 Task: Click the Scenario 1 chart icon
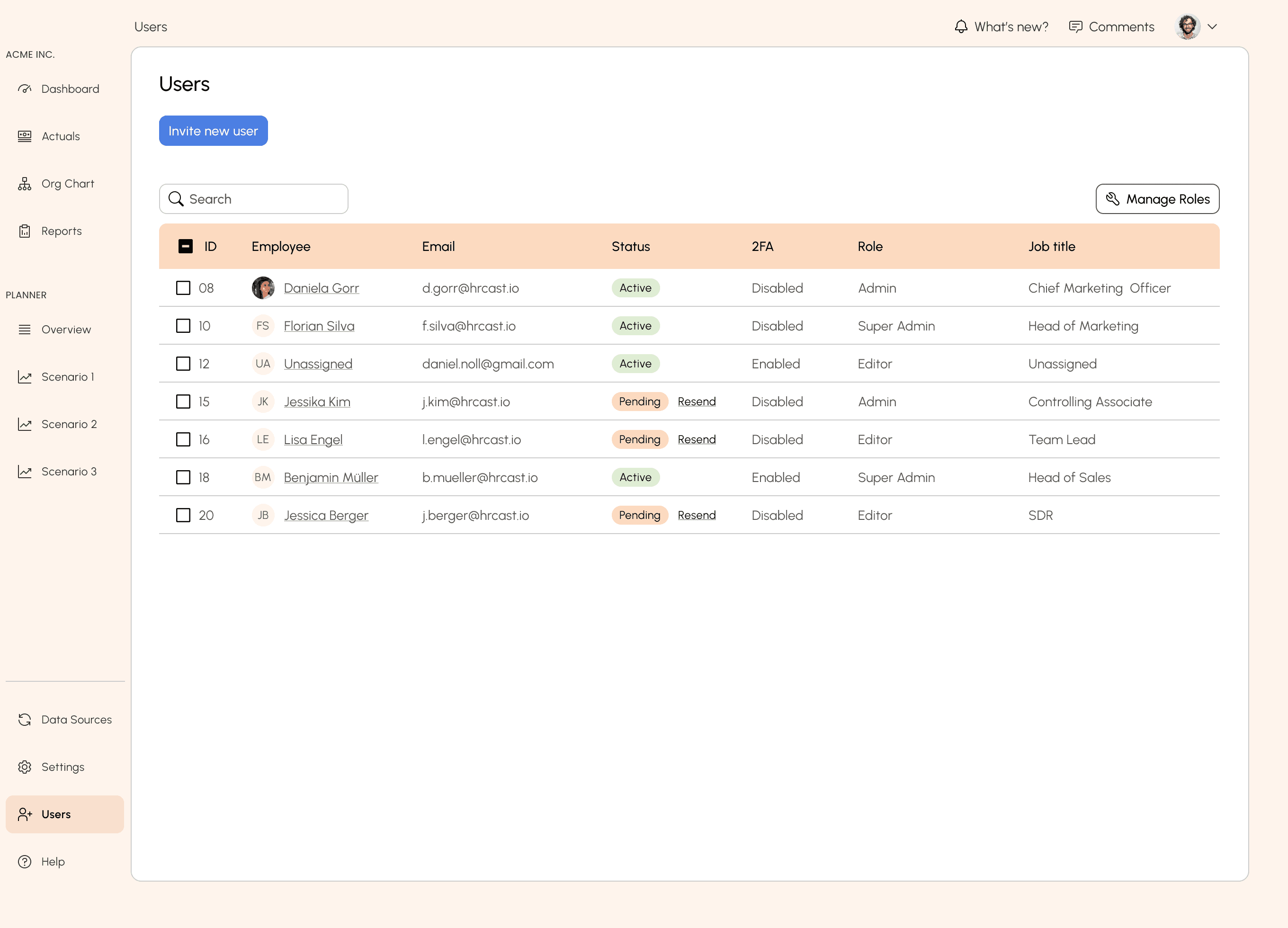[25, 376]
